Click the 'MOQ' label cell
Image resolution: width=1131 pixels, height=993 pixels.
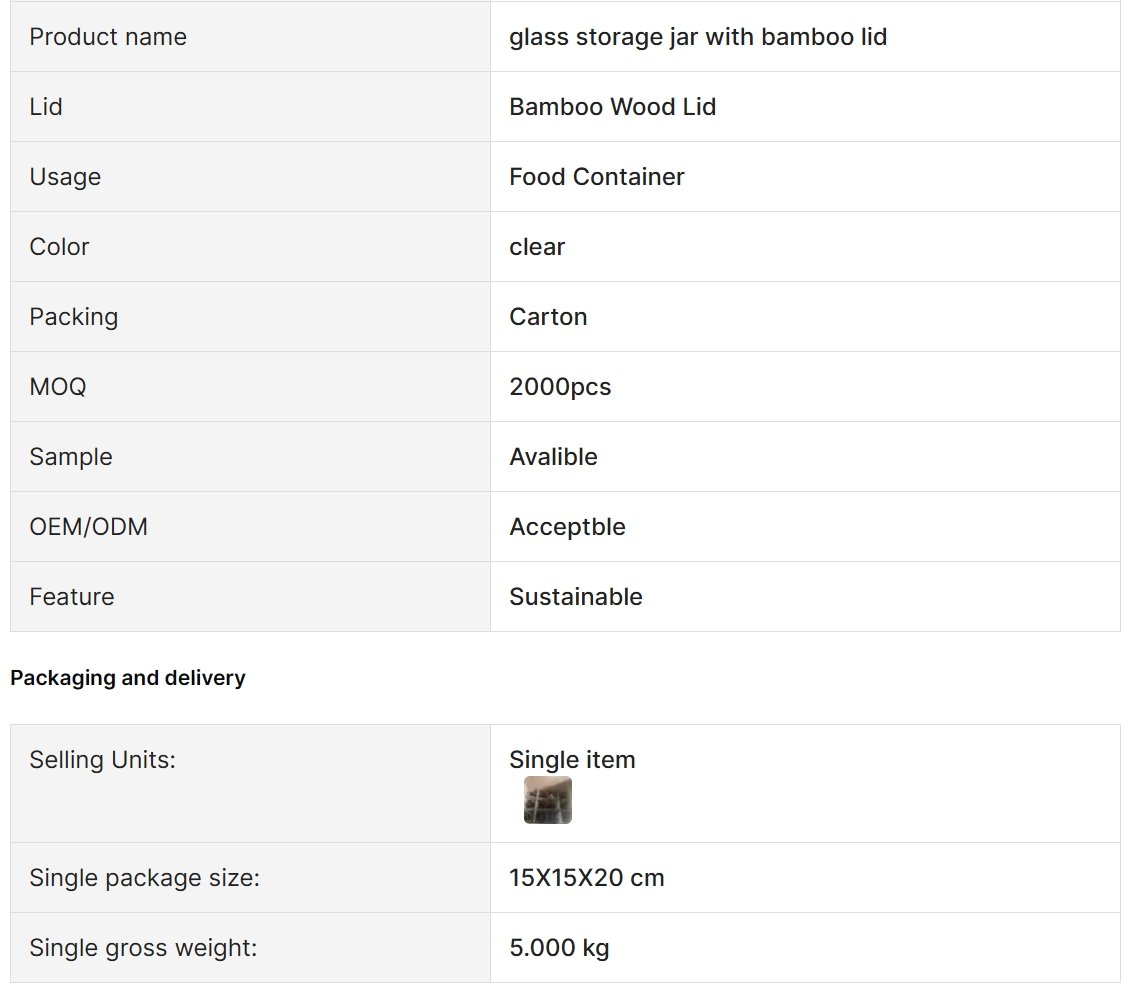(x=250, y=387)
